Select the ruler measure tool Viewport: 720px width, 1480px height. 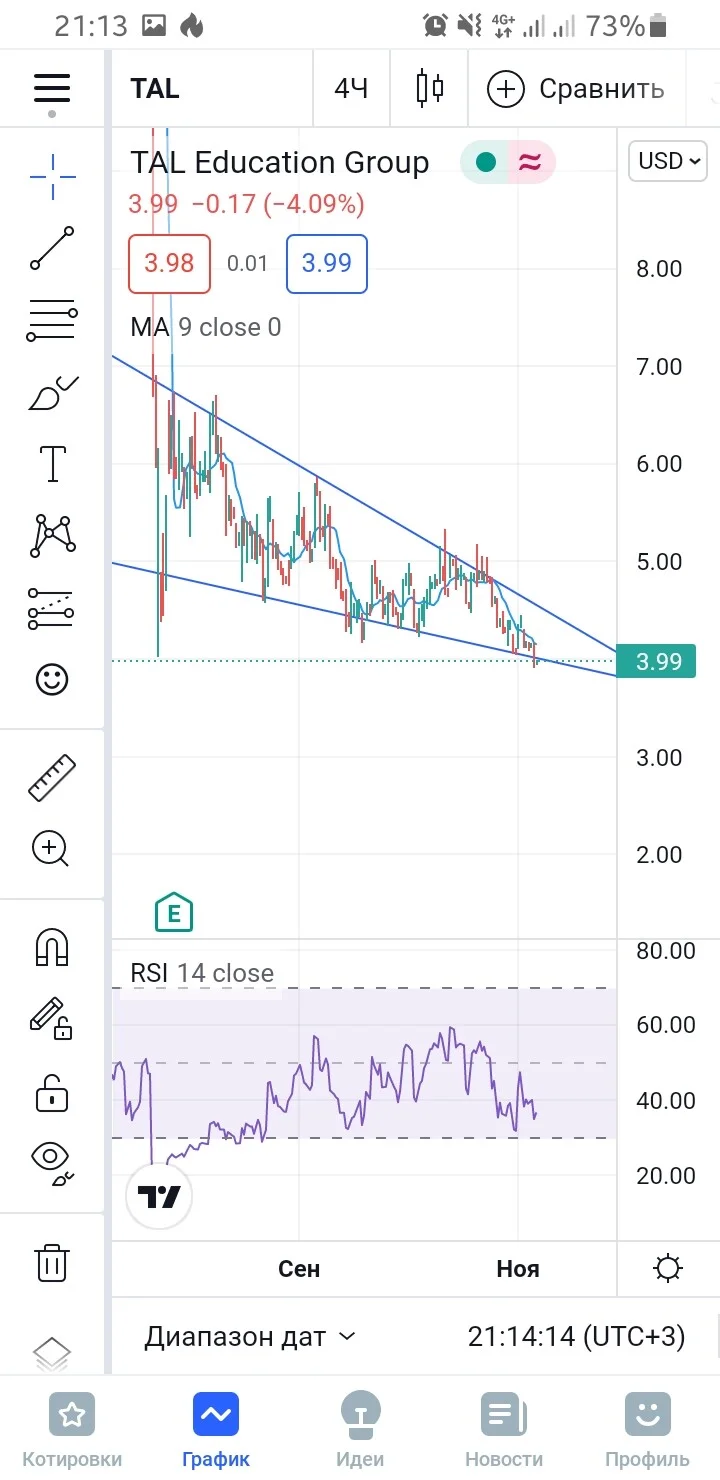[x=52, y=777]
